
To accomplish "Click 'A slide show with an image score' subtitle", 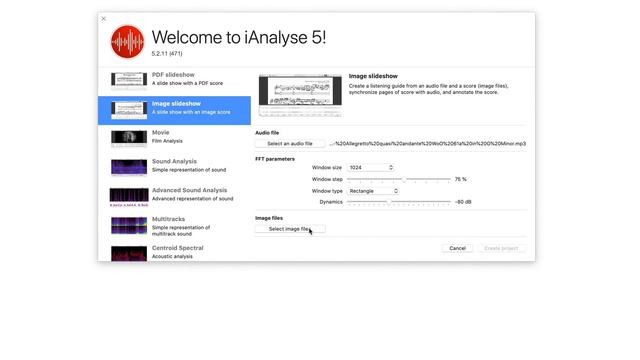I will (191, 112).
